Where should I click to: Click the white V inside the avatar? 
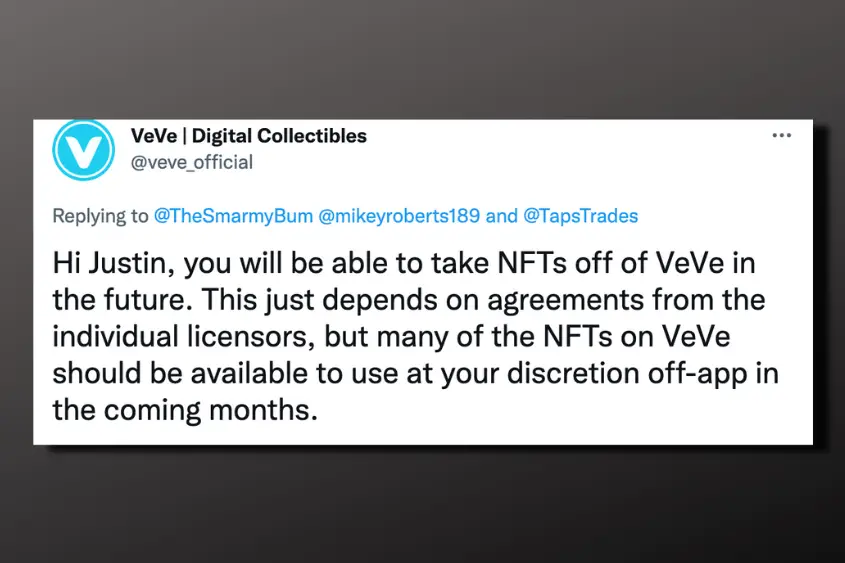pos(84,151)
